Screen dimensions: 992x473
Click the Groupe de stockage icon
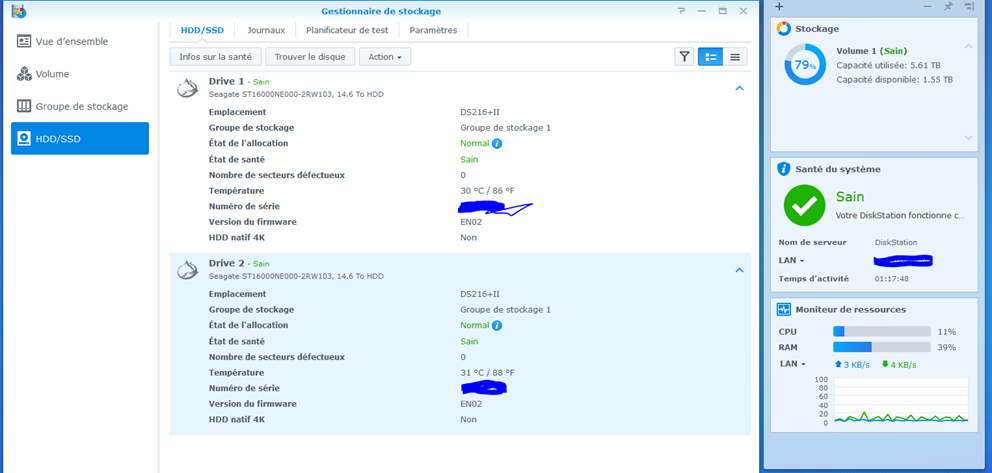pyautogui.click(x=24, y=106)
